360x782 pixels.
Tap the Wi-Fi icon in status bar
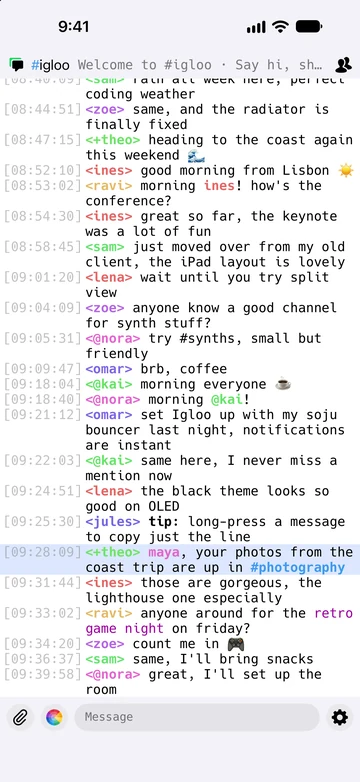[281, 26]
